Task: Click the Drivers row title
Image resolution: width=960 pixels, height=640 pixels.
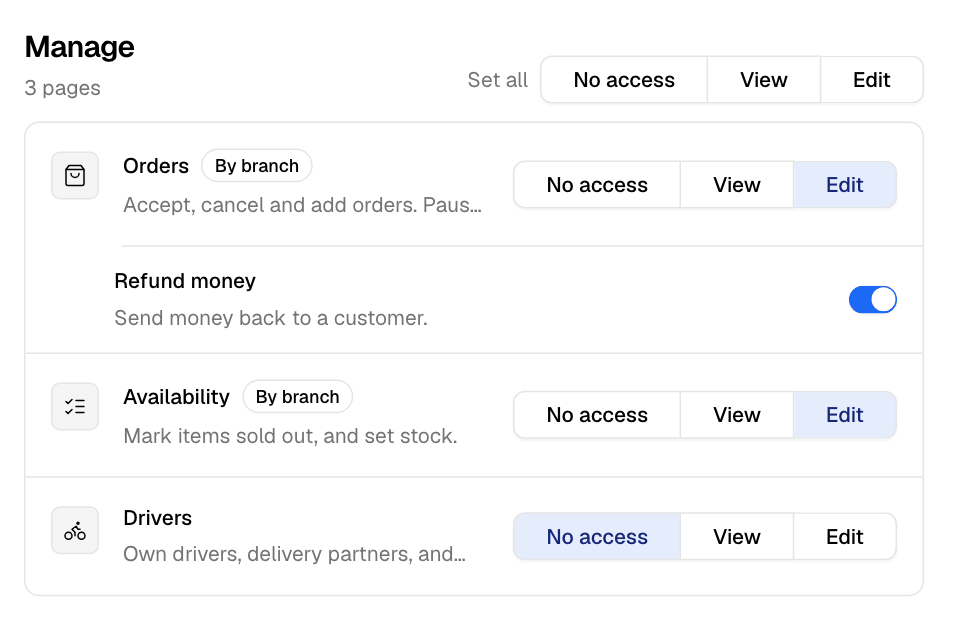Action: pos(157,518)
